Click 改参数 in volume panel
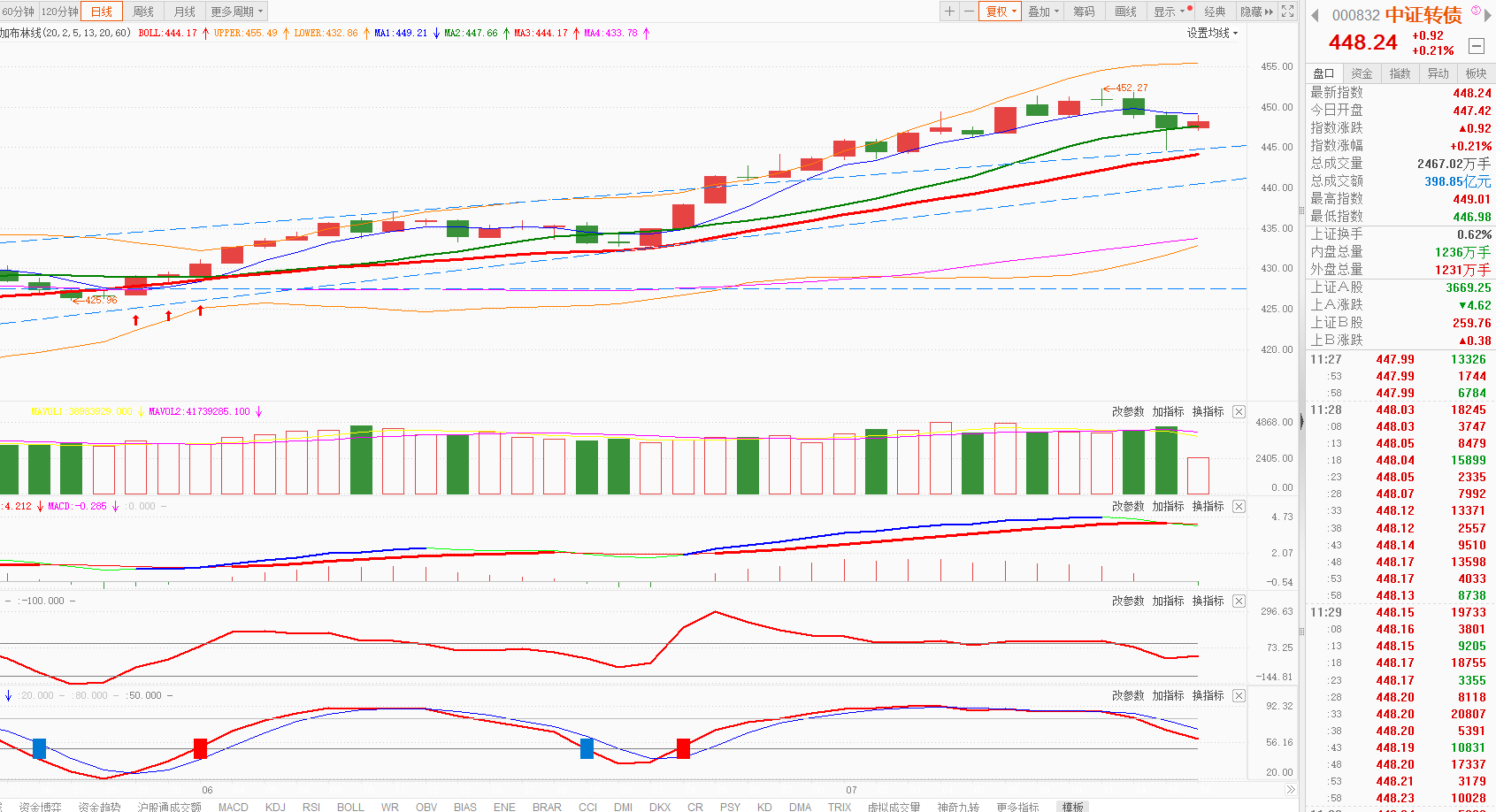 point(1128,412)
